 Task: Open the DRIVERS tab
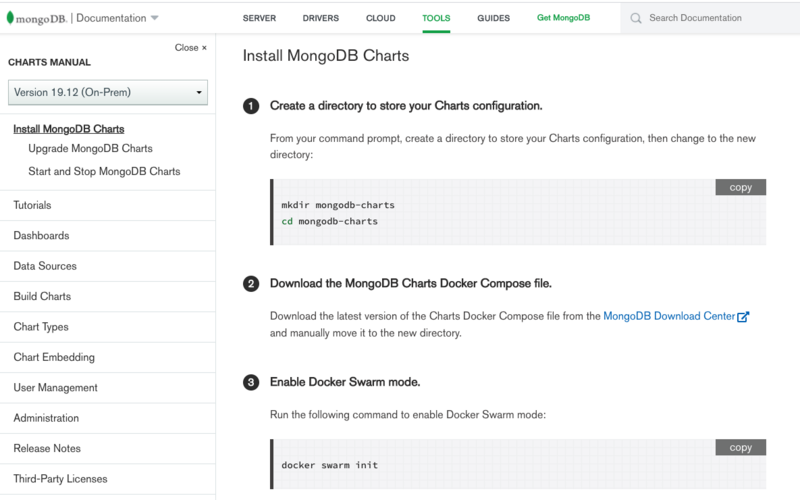coord(320,18)
